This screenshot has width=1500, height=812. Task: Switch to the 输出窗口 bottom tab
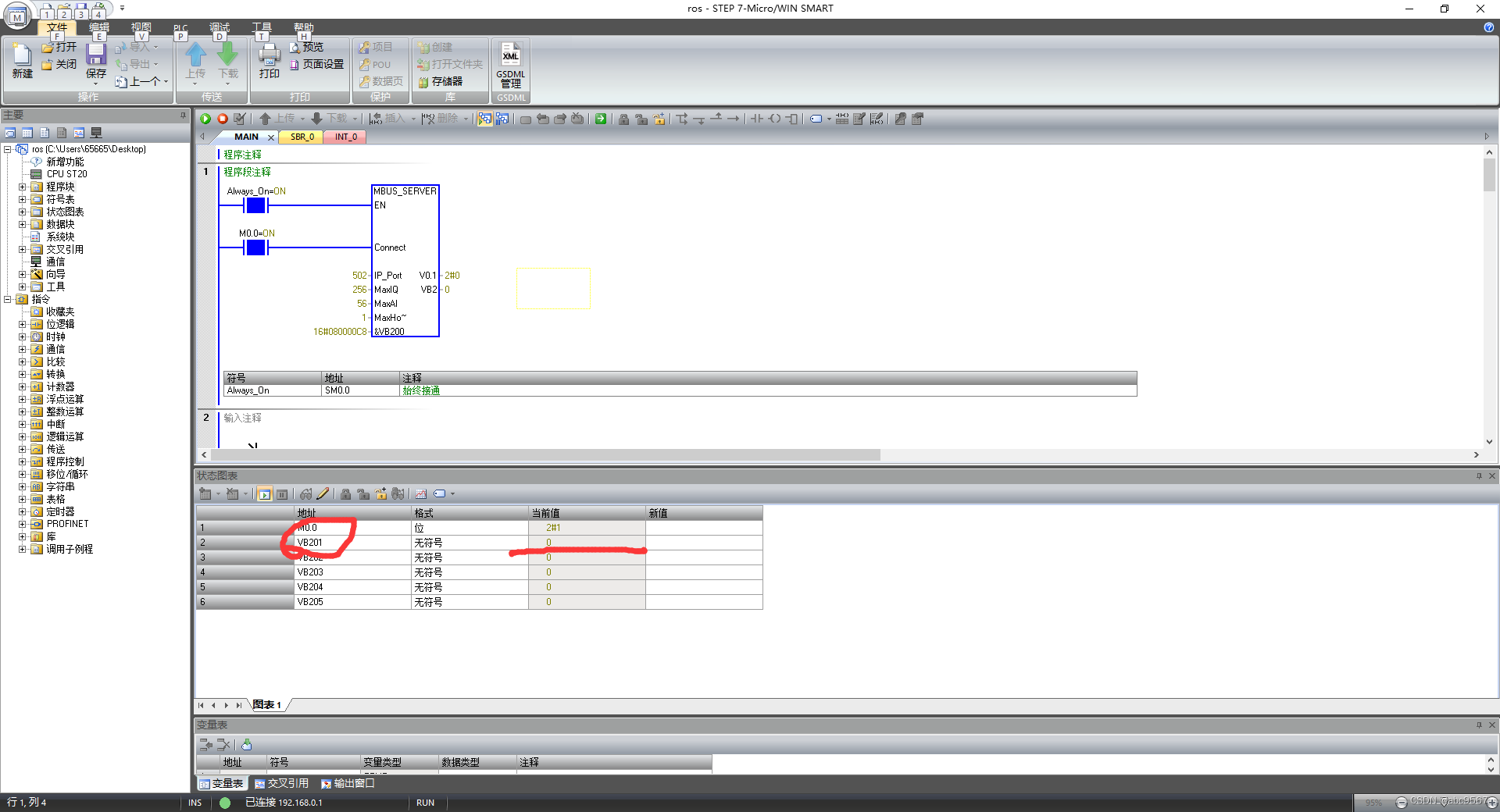point(348,783)
